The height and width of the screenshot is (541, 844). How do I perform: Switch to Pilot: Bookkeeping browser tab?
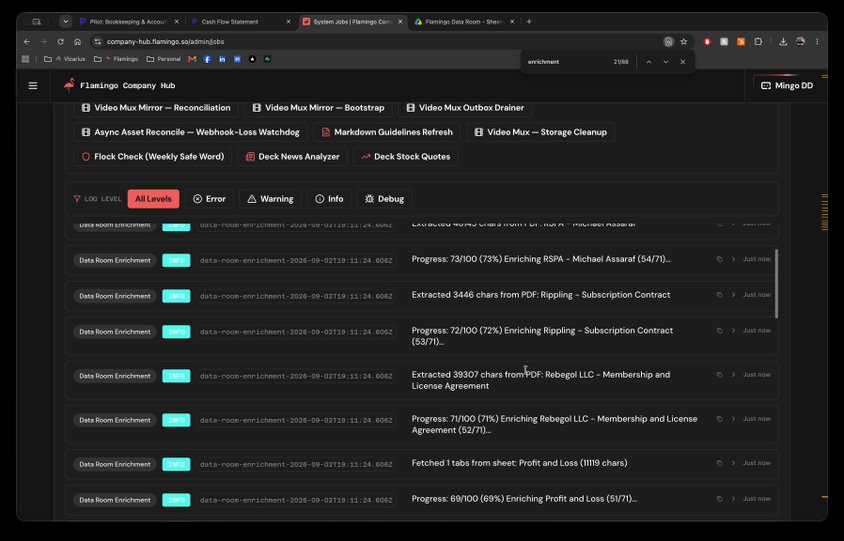click(x=130, y=22)
